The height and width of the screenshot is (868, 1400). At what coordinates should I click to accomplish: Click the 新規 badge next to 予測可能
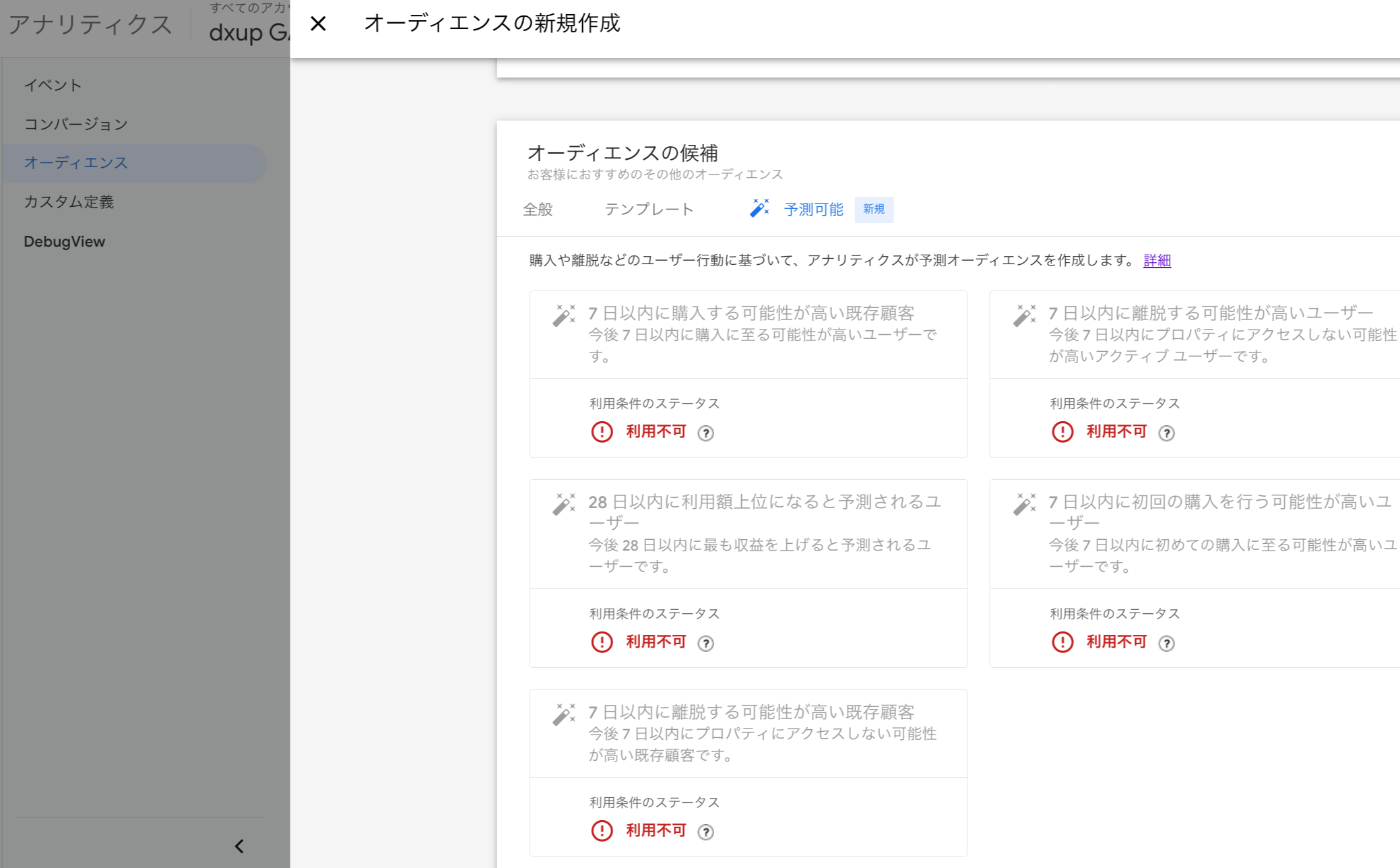point(874,210)
